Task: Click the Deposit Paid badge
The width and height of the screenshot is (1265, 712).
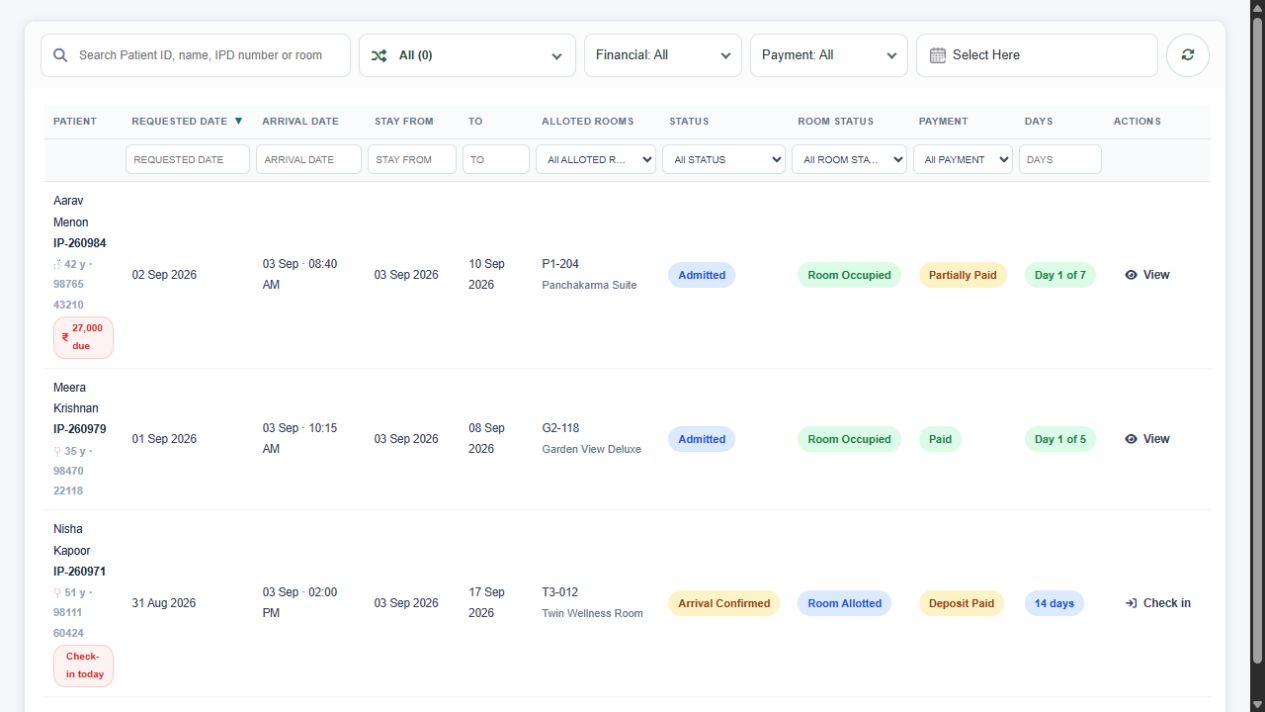Action: coord(961,603)
